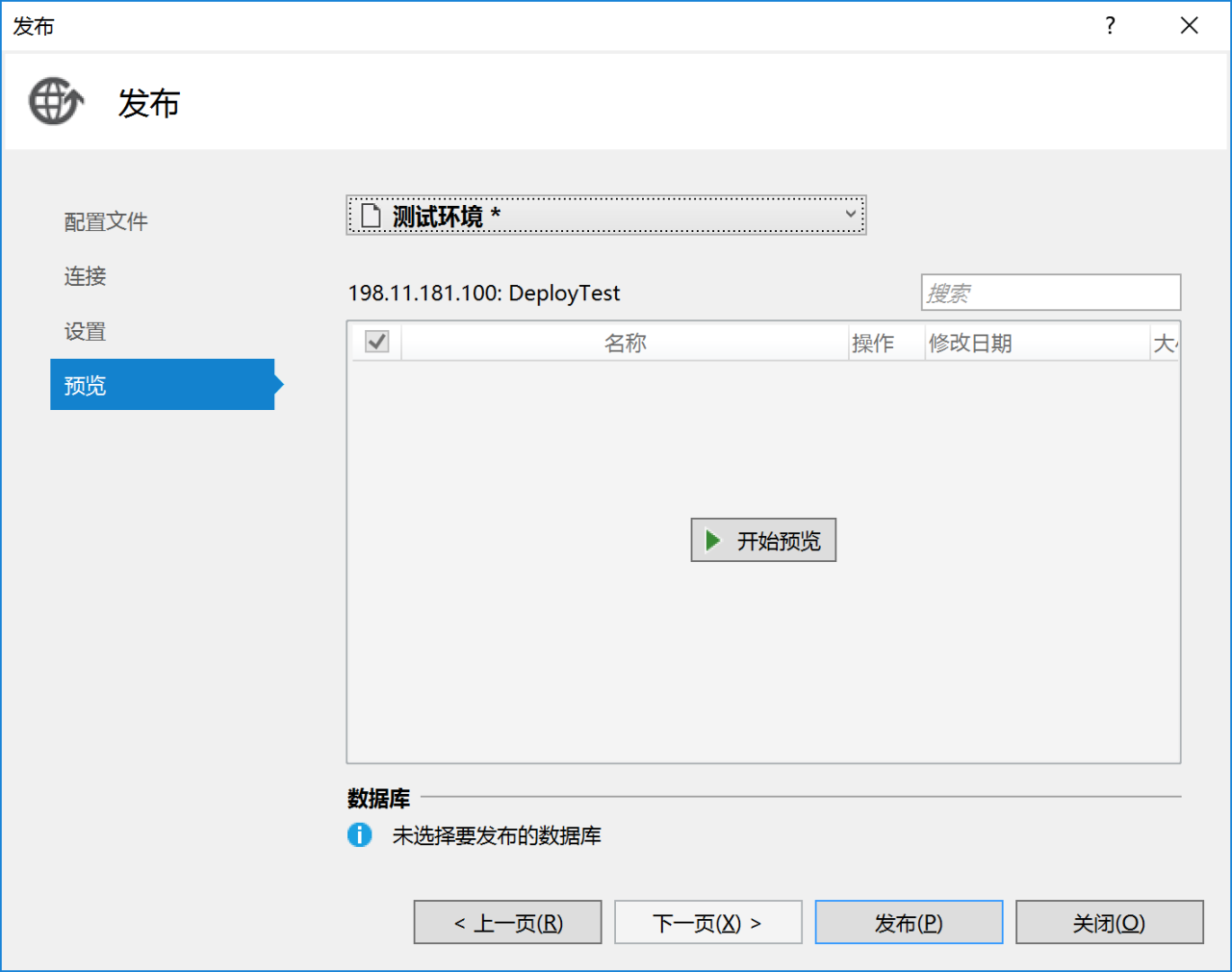Click the document icon in profile dropdown

(x=371, y=215)
